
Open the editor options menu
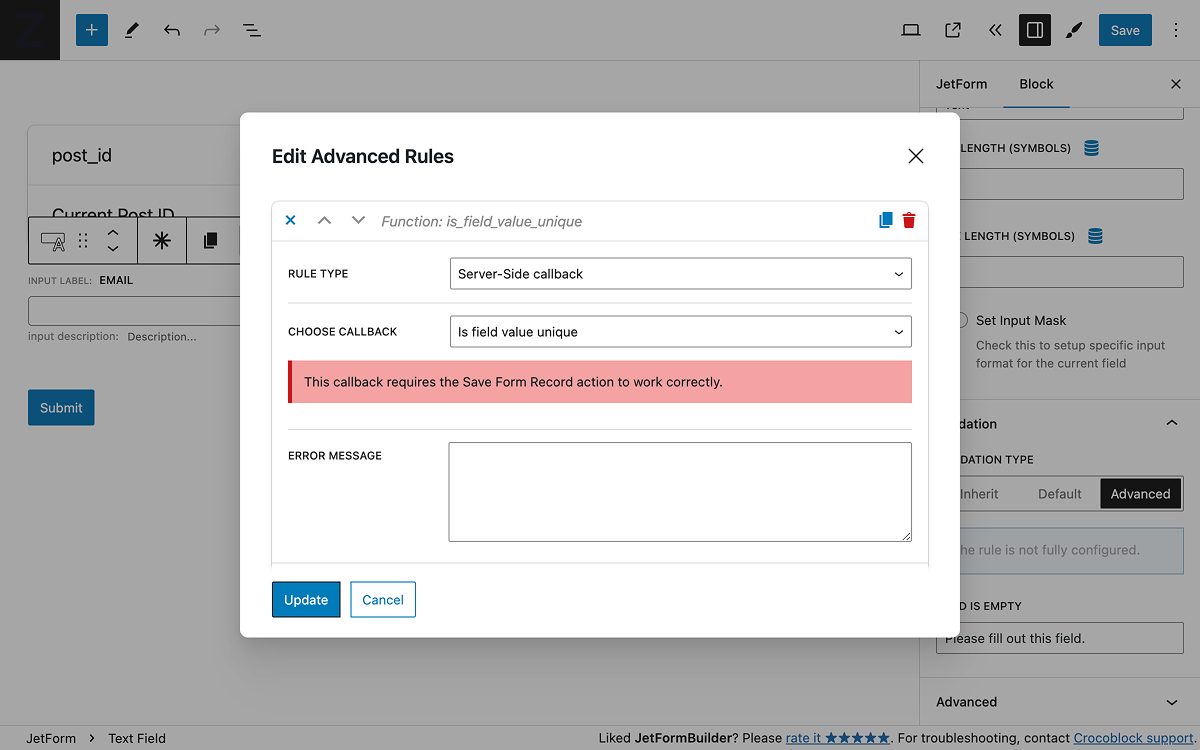[1175, 30]
